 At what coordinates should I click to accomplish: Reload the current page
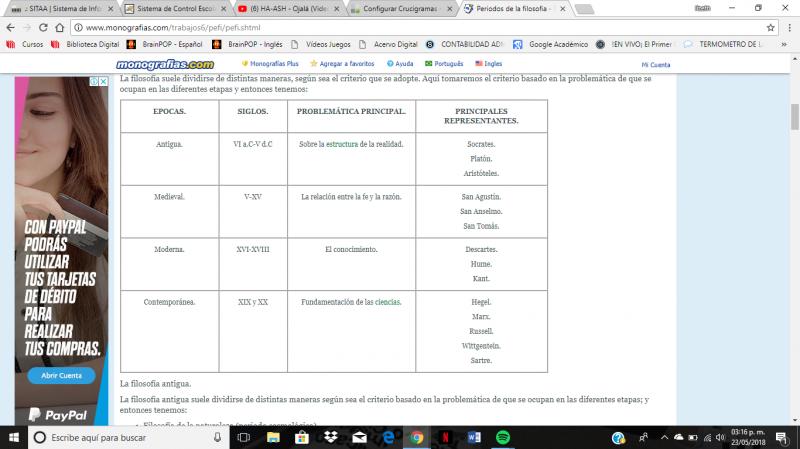point(43,28)
